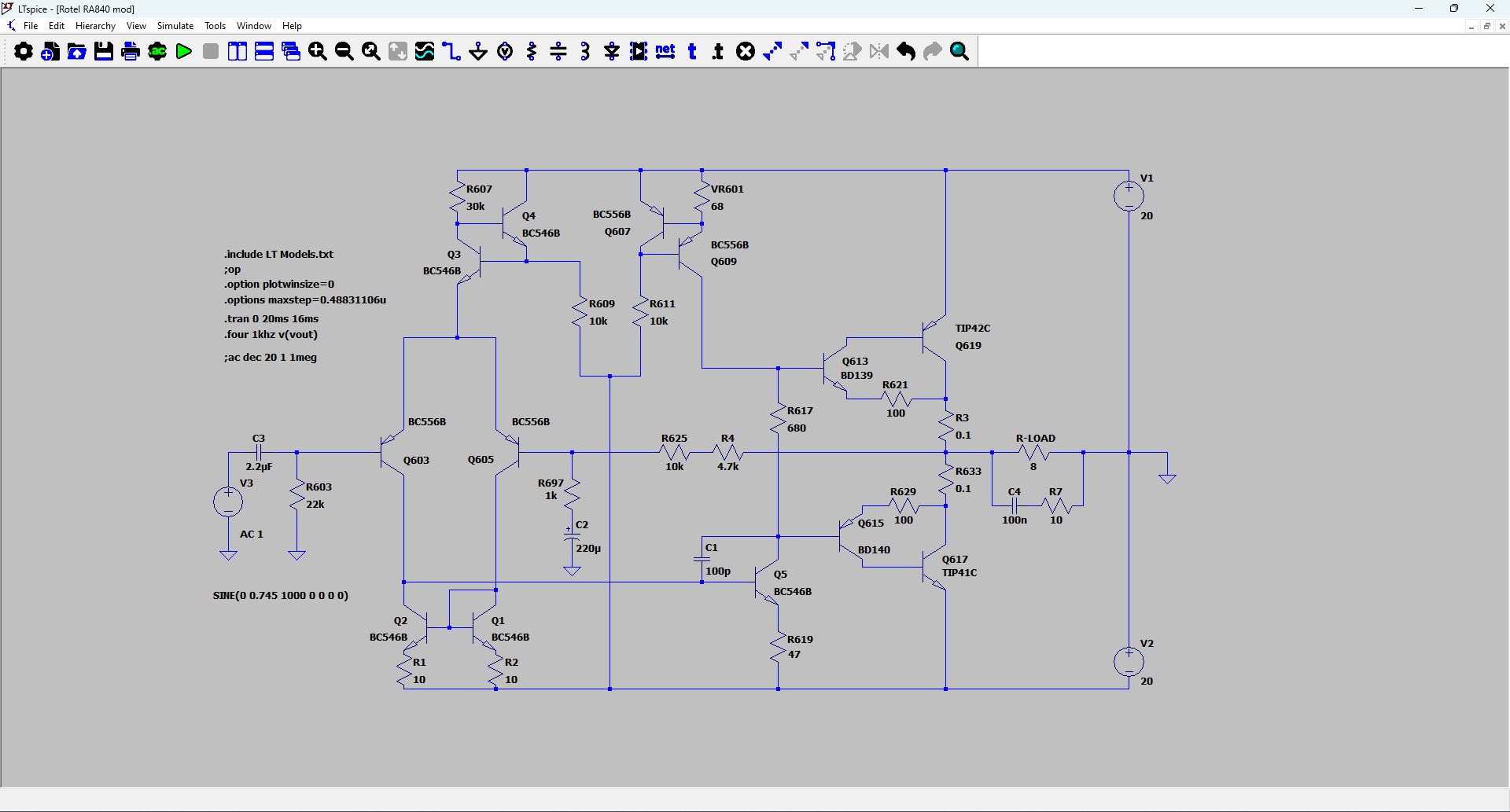Image resolution: width=1510 pixels, height=812 pixels.
Task: Open the View menu
Action: tap(136, 26)
